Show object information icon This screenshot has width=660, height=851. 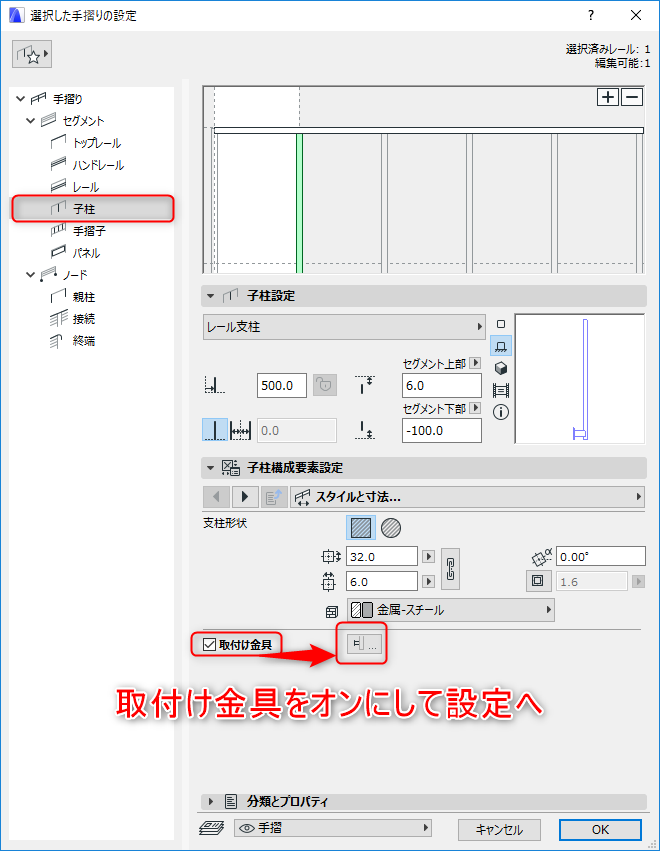pos(501,412)
